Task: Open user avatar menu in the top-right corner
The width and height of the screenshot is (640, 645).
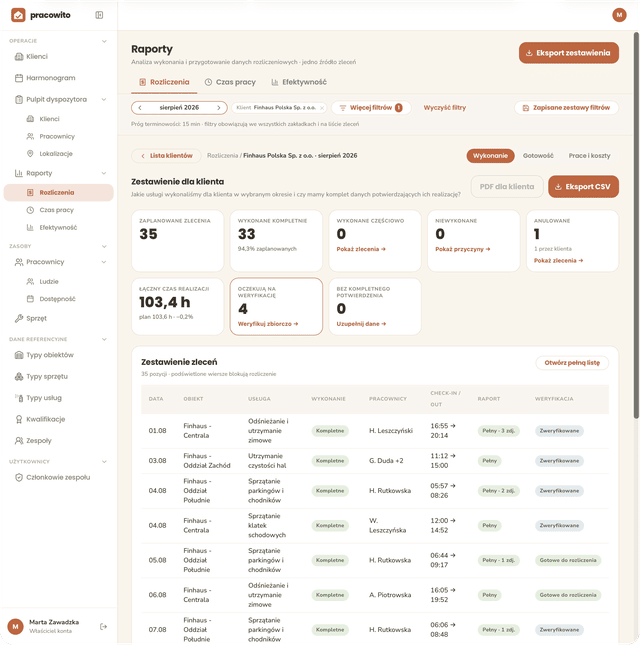Action: [x=619, y=15]
